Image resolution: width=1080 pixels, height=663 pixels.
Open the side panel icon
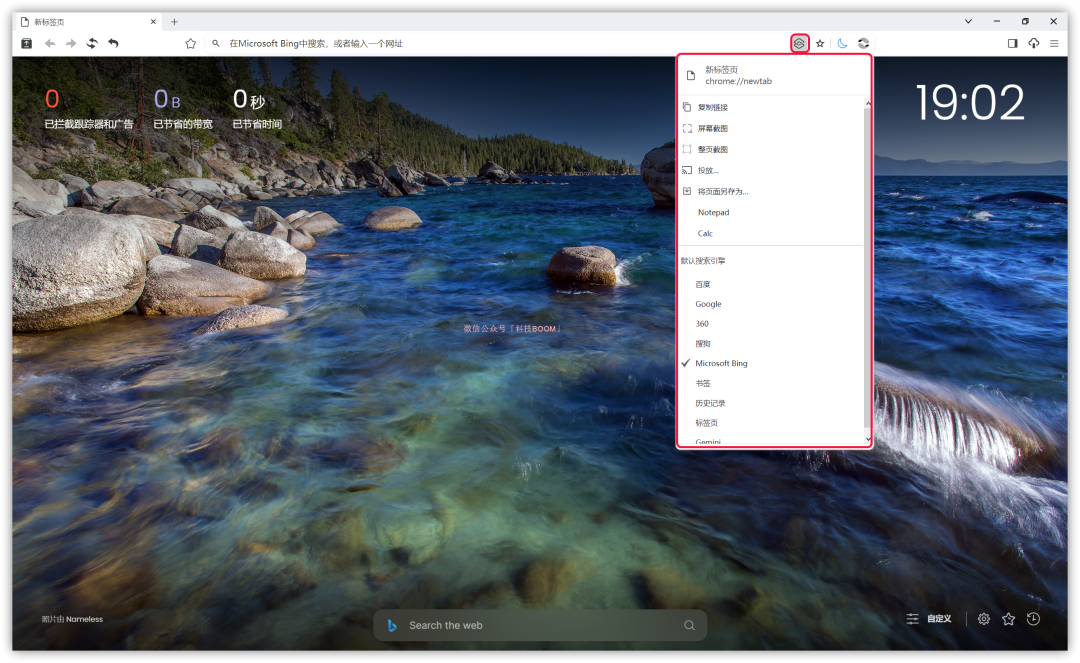(x=1012, y=43)
